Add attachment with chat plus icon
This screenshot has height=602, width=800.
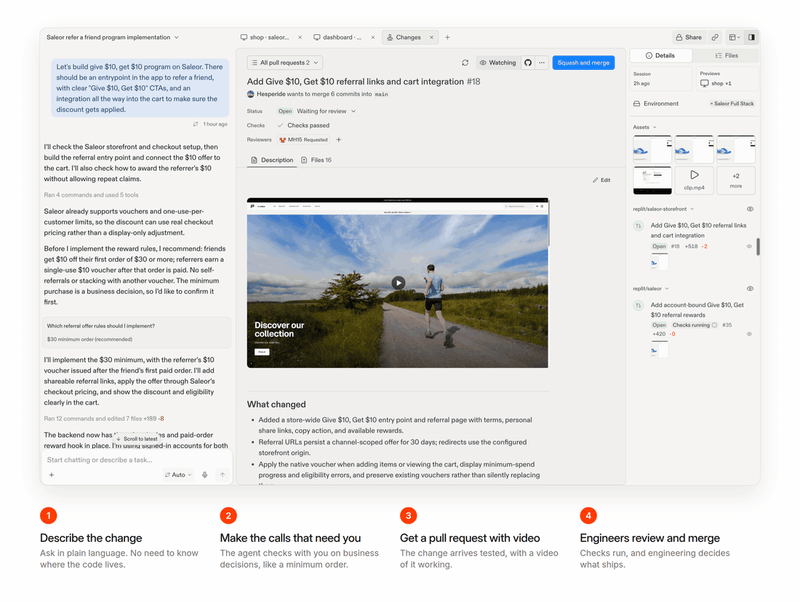pos(52,475)
